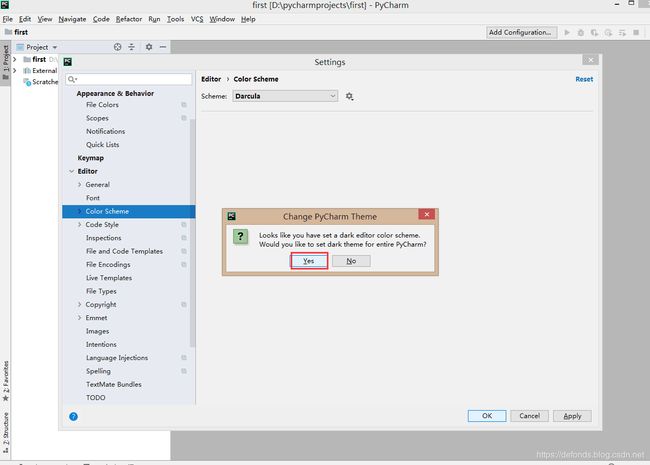Viewport: 650px width, 465px height.
Task: Click Apply in Settings dialog
Action: [x=572, y=416]
